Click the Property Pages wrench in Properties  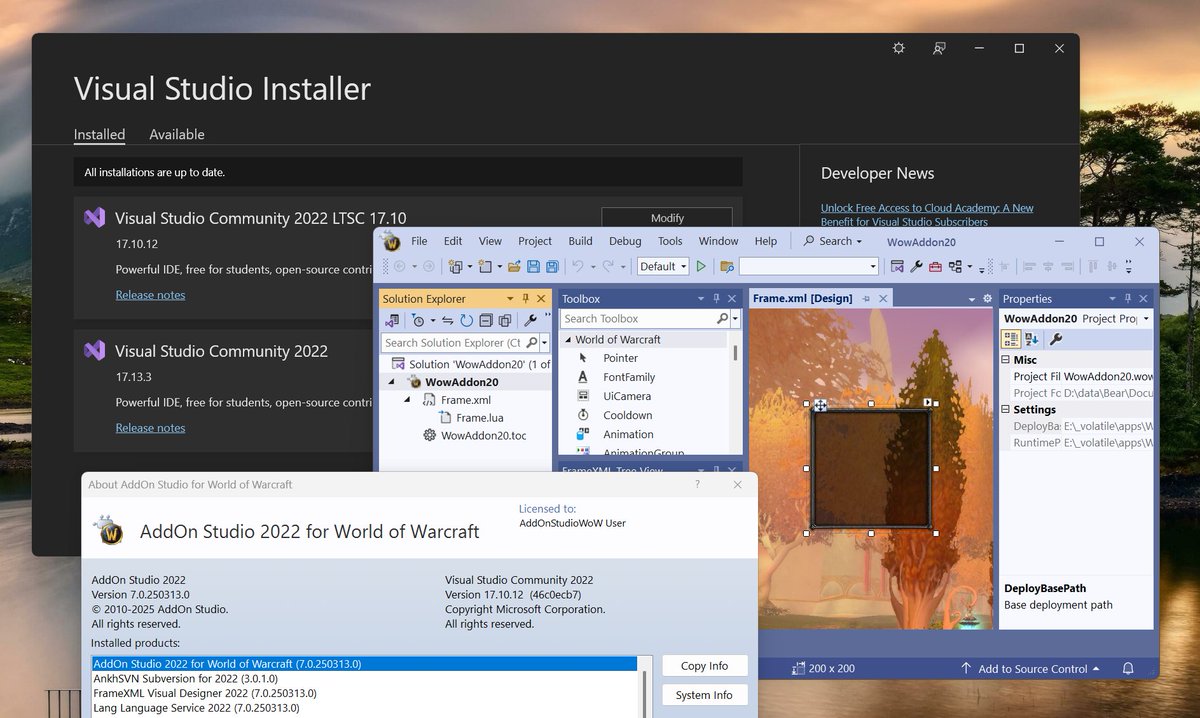pyautogui.click(x=1056, y=339)
